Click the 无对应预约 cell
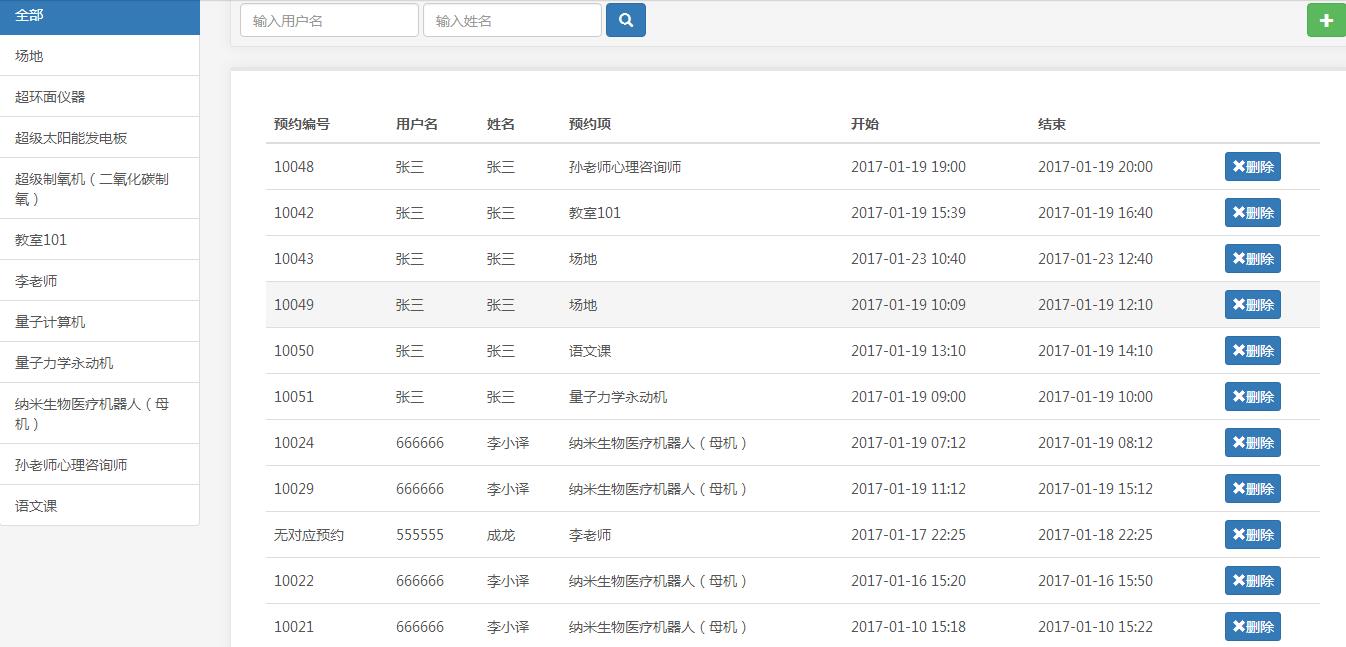The image size is (1346, 647). 309,535
